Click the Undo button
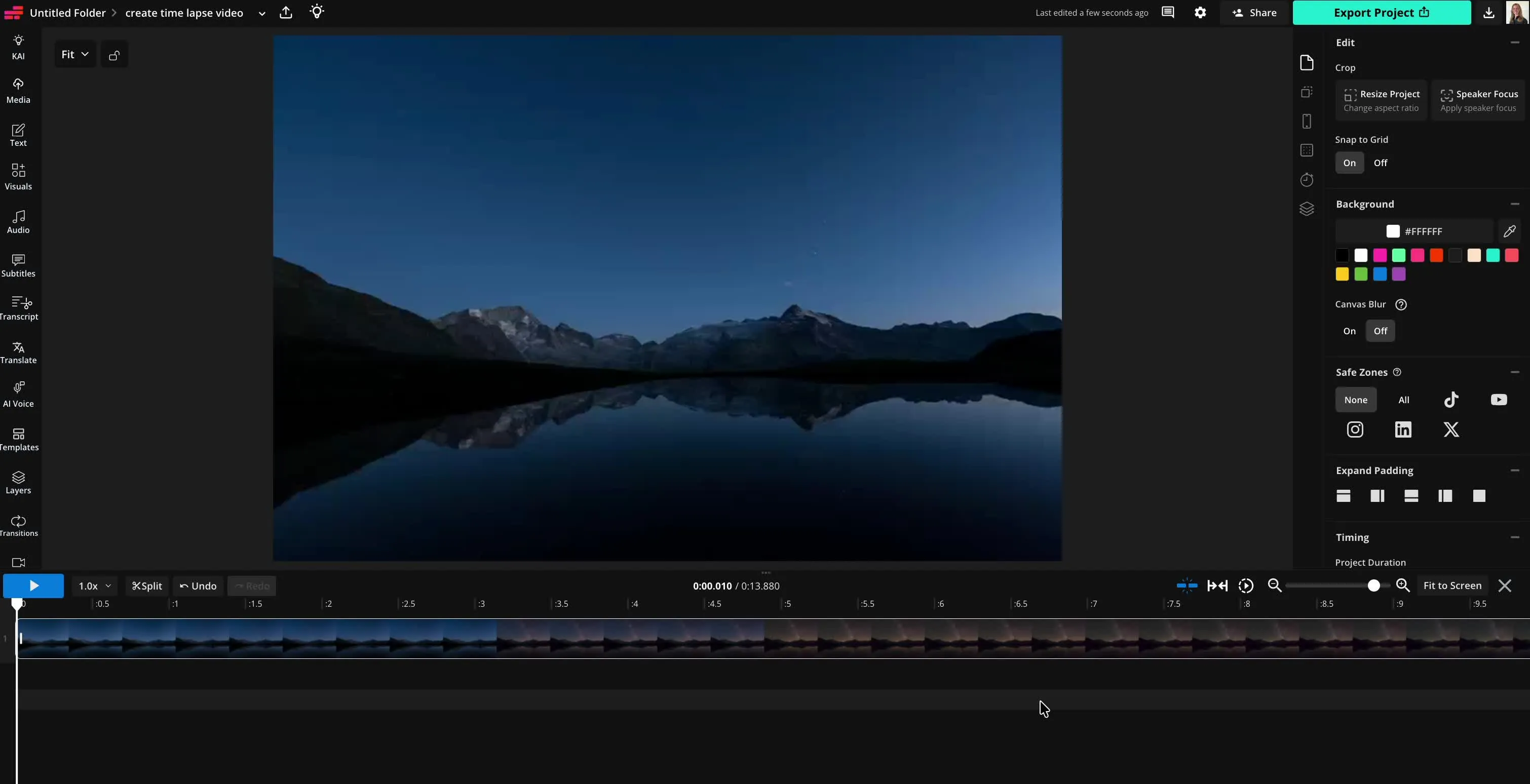 198,586
